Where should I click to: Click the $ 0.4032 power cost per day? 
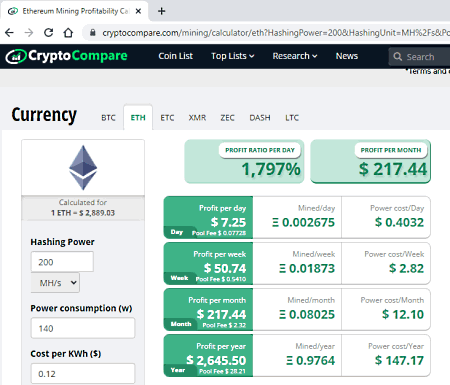point(399,222)
